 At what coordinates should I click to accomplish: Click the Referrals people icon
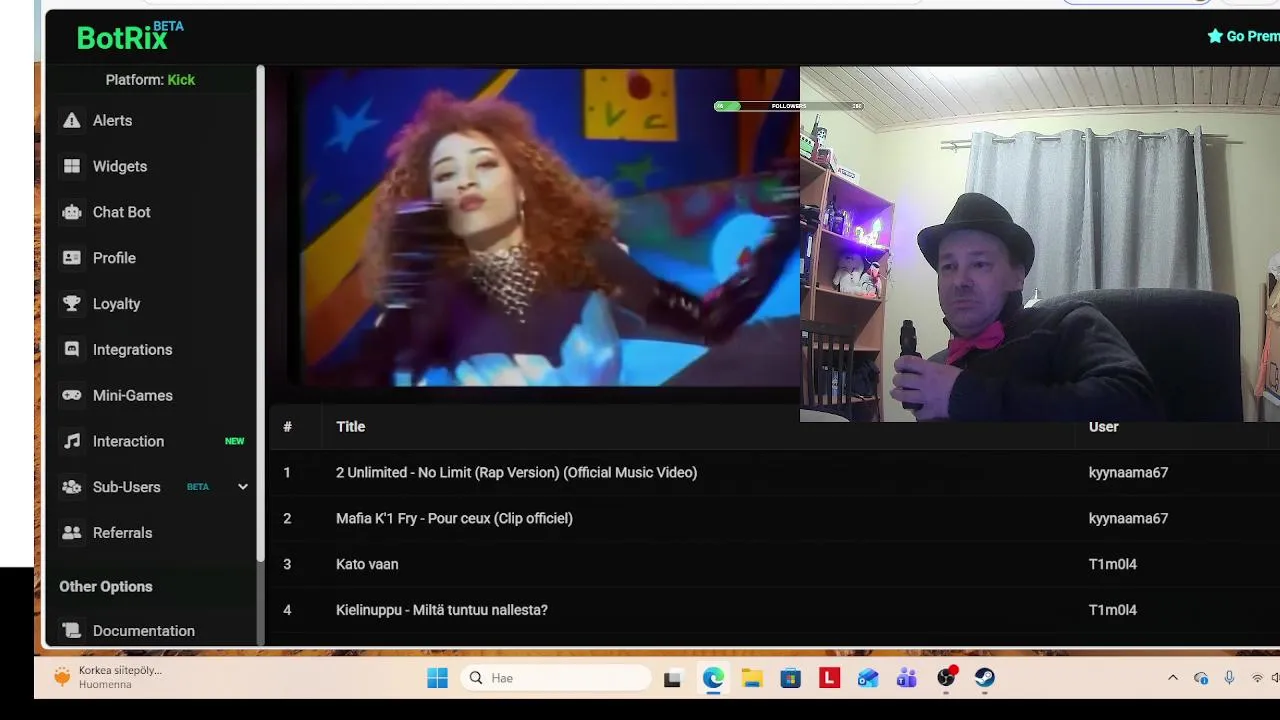pos(71,533)
